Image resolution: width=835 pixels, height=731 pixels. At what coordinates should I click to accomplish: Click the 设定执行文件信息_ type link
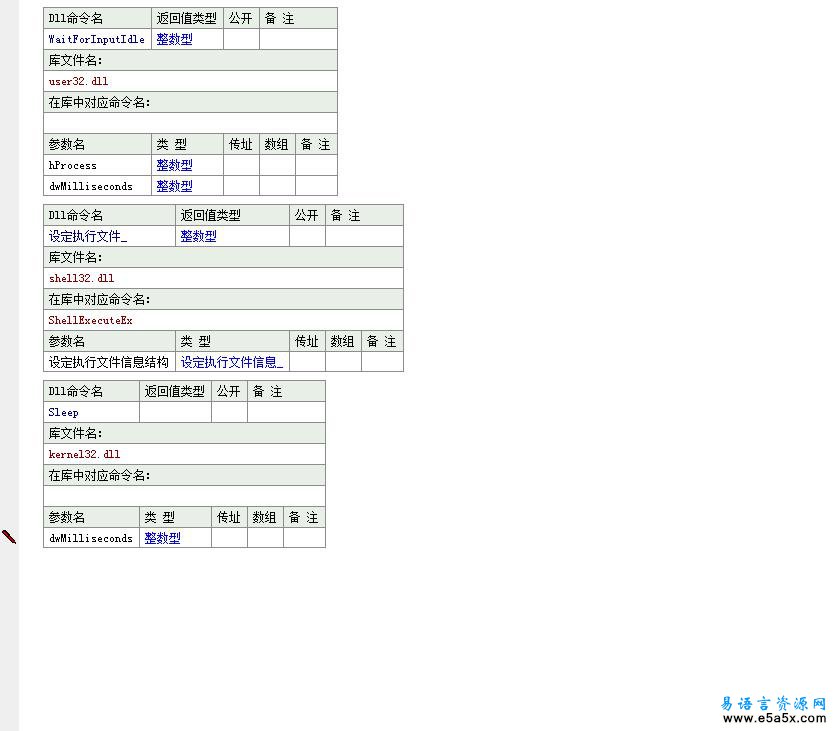[231, 361]
